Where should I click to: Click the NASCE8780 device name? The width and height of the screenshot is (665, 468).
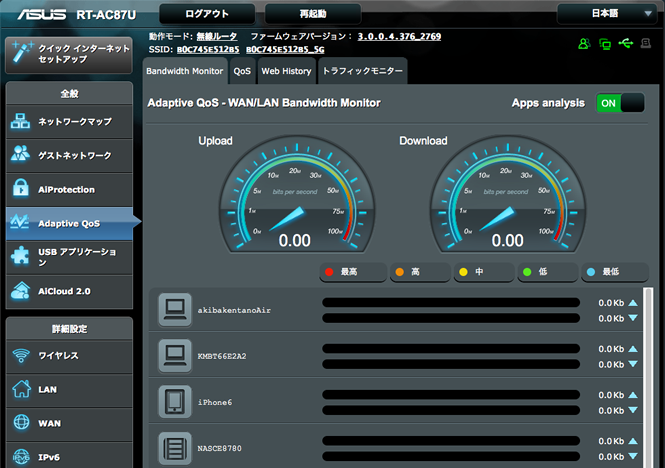coord(220,448)
